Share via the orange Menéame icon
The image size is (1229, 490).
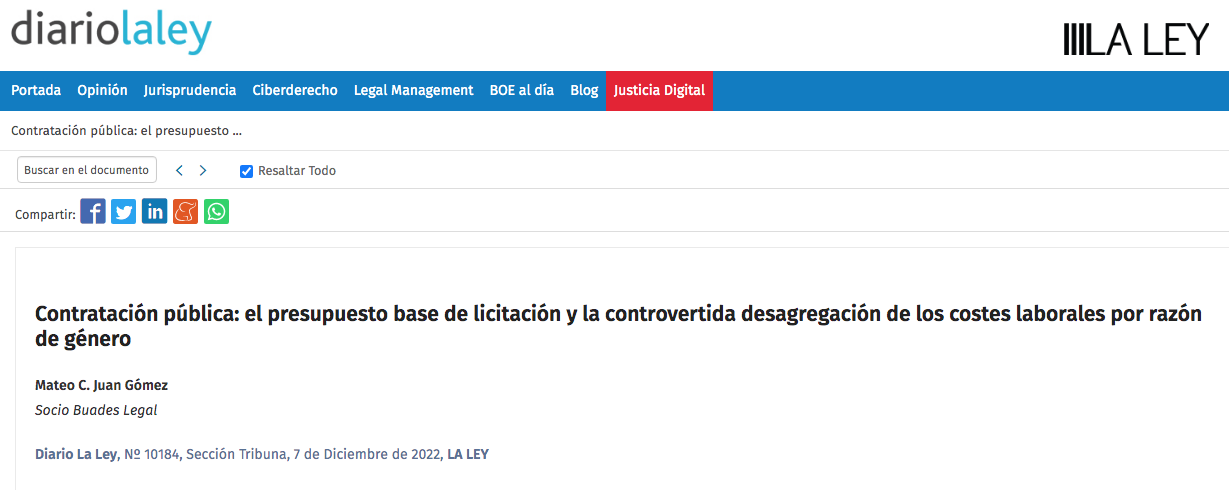(x=186, y=212)
